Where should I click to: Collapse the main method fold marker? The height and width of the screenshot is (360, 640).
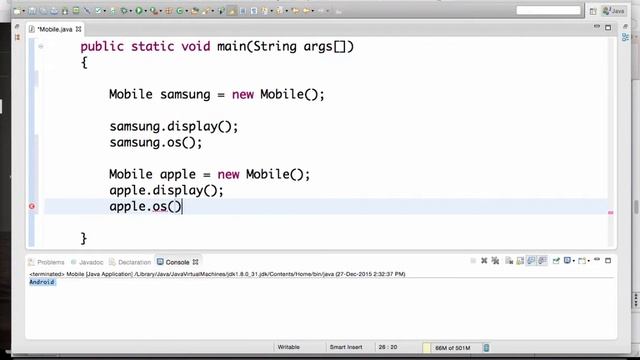41,46
